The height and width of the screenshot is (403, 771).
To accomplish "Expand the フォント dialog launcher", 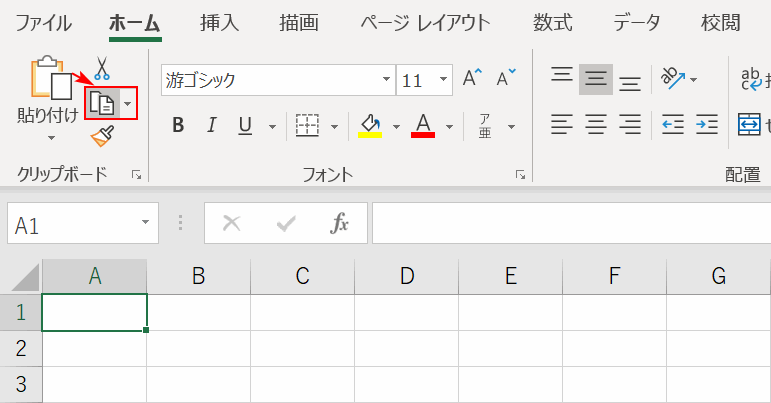I will tap(520, 175).
